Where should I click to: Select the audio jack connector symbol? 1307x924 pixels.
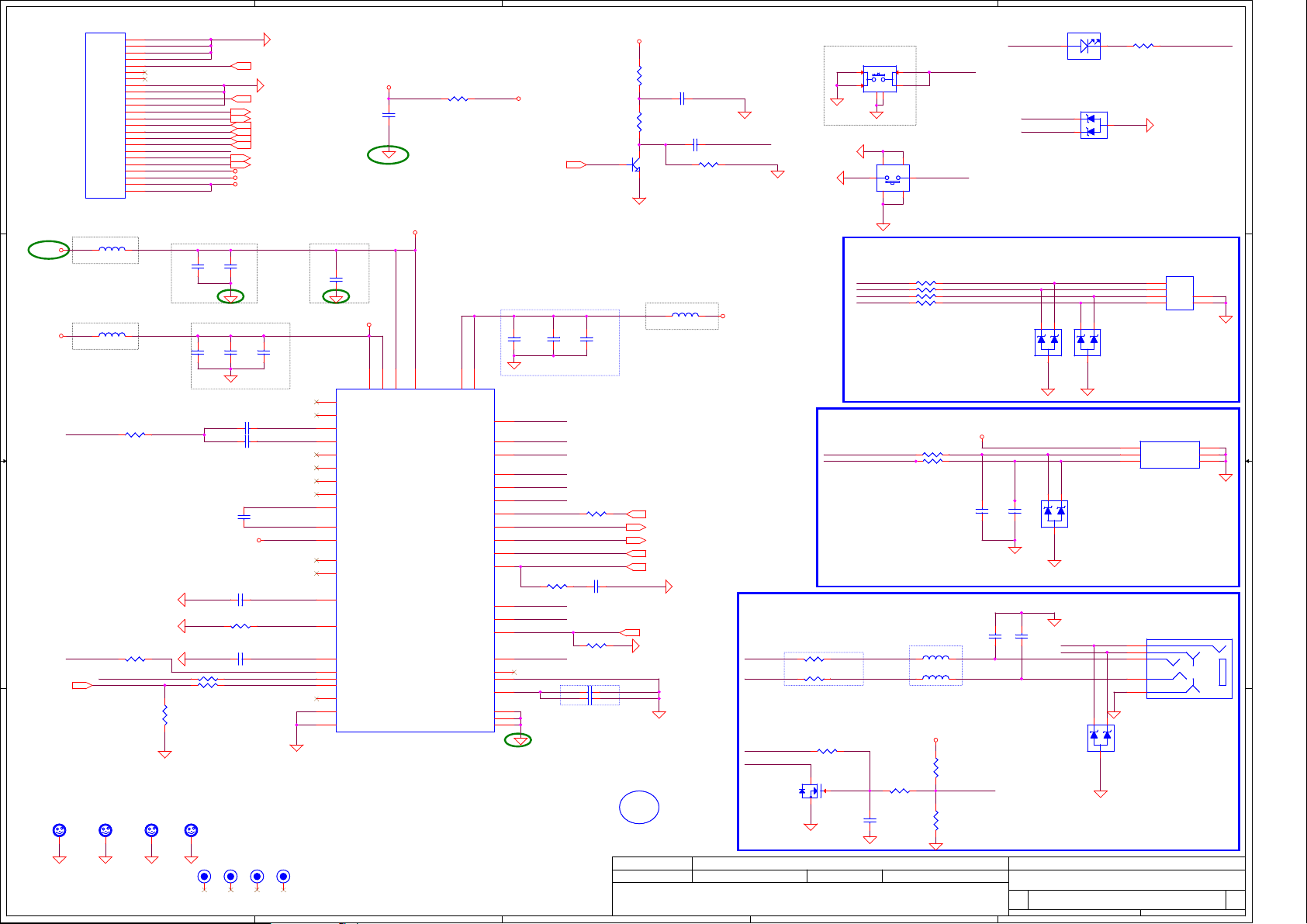pyautogui.click(x=1189, y=669)
